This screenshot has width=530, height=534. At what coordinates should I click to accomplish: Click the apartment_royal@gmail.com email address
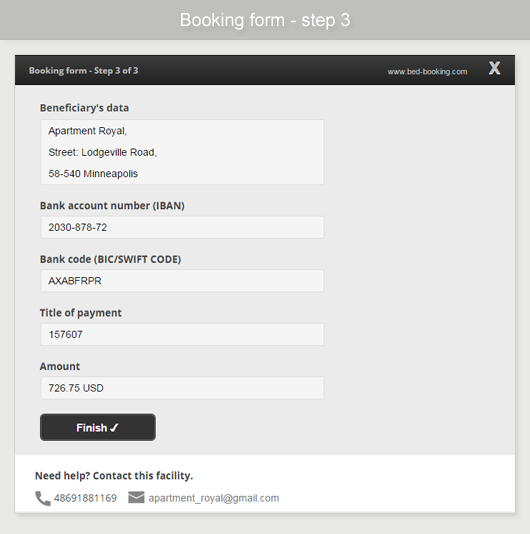pos(214,498)
